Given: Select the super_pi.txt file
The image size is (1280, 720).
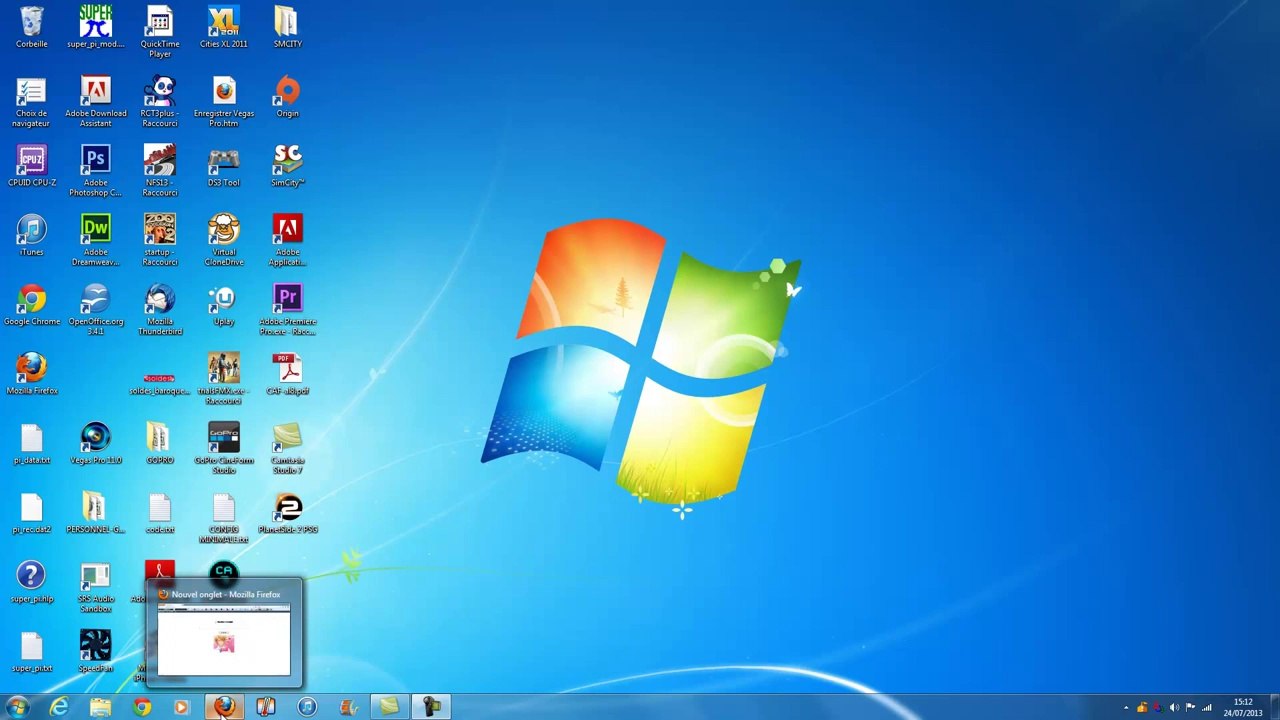Looking at the screenshot, I should pyautogui.click(x=31, y=652).
